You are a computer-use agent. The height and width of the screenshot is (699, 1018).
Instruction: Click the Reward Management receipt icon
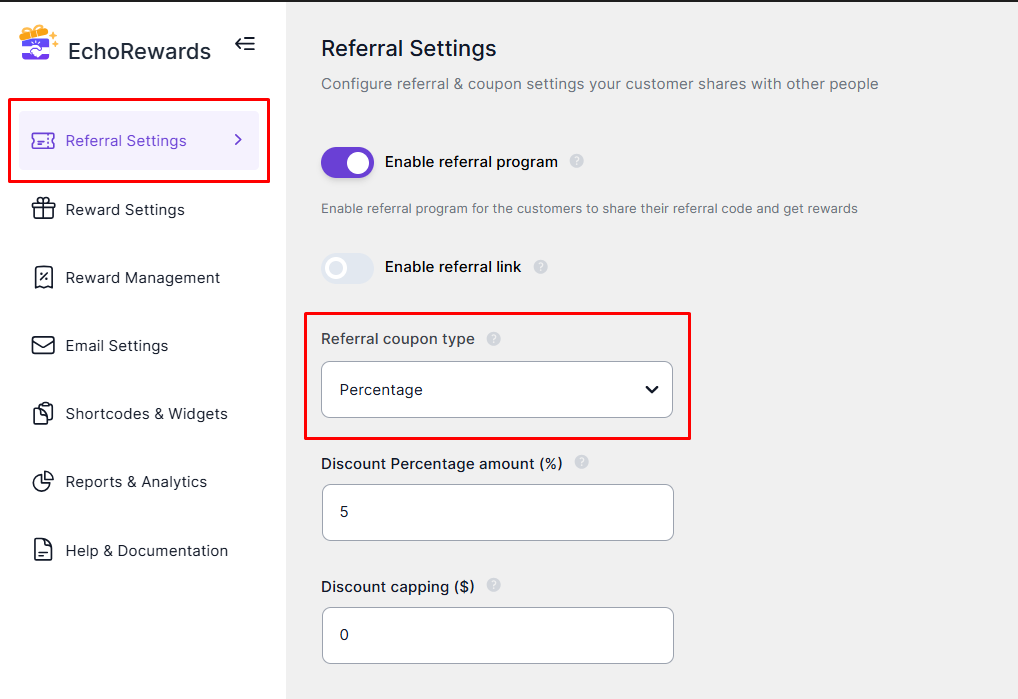tap(43, 277)
